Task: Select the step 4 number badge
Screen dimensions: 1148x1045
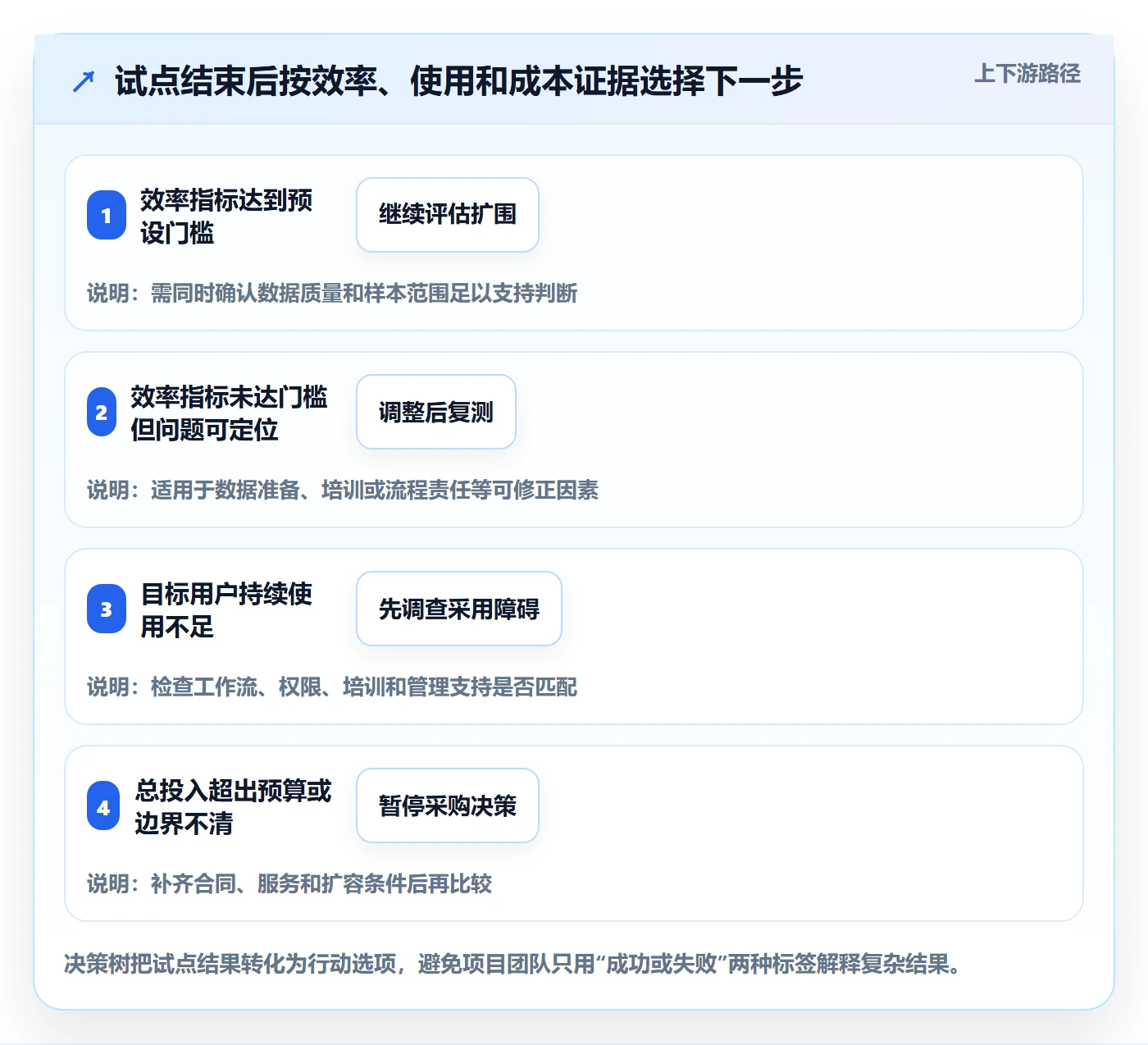Action: (103, 805)
